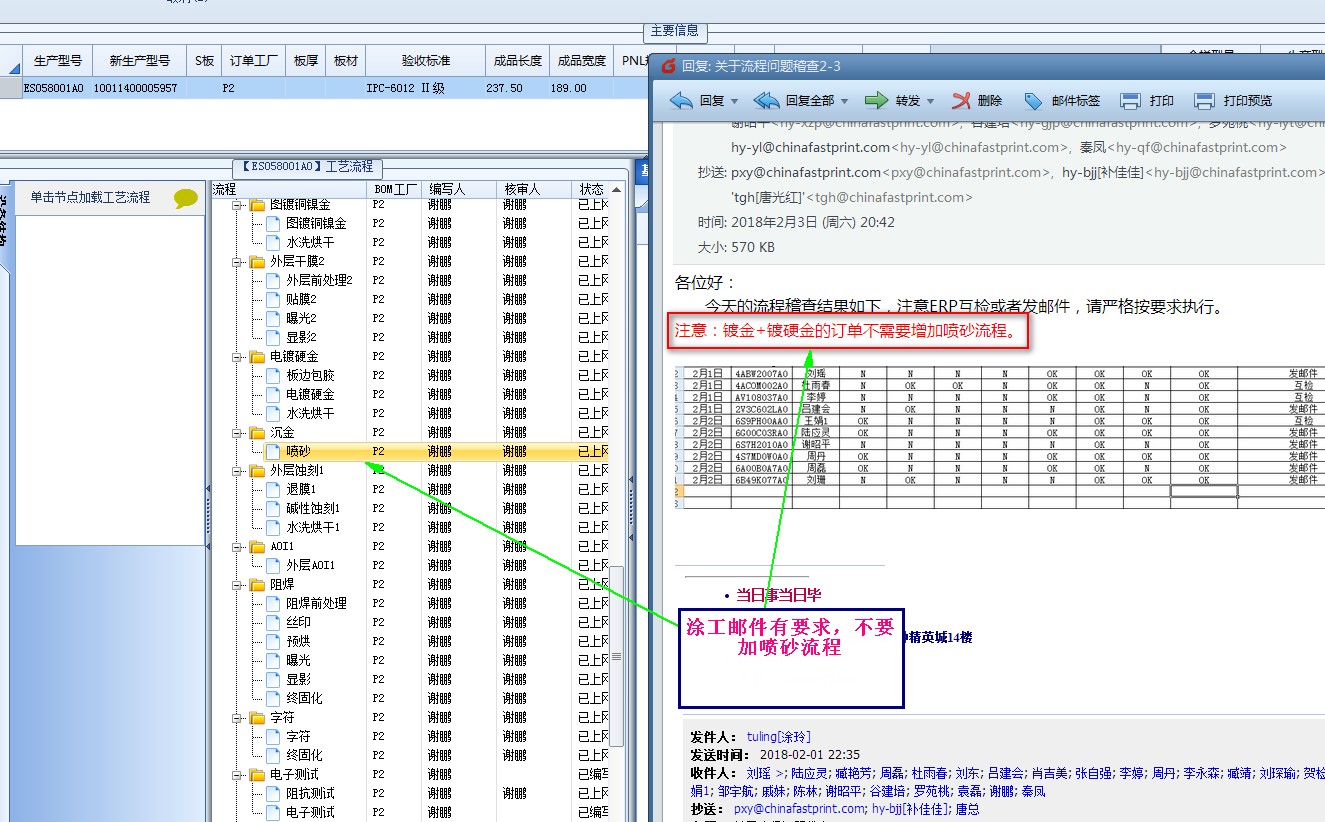The height and width of the screenshot is (822, 1325).
Task: Collapse the 外层干膜2 tree node
Action: pyautogui.click(x=238, y=262)
